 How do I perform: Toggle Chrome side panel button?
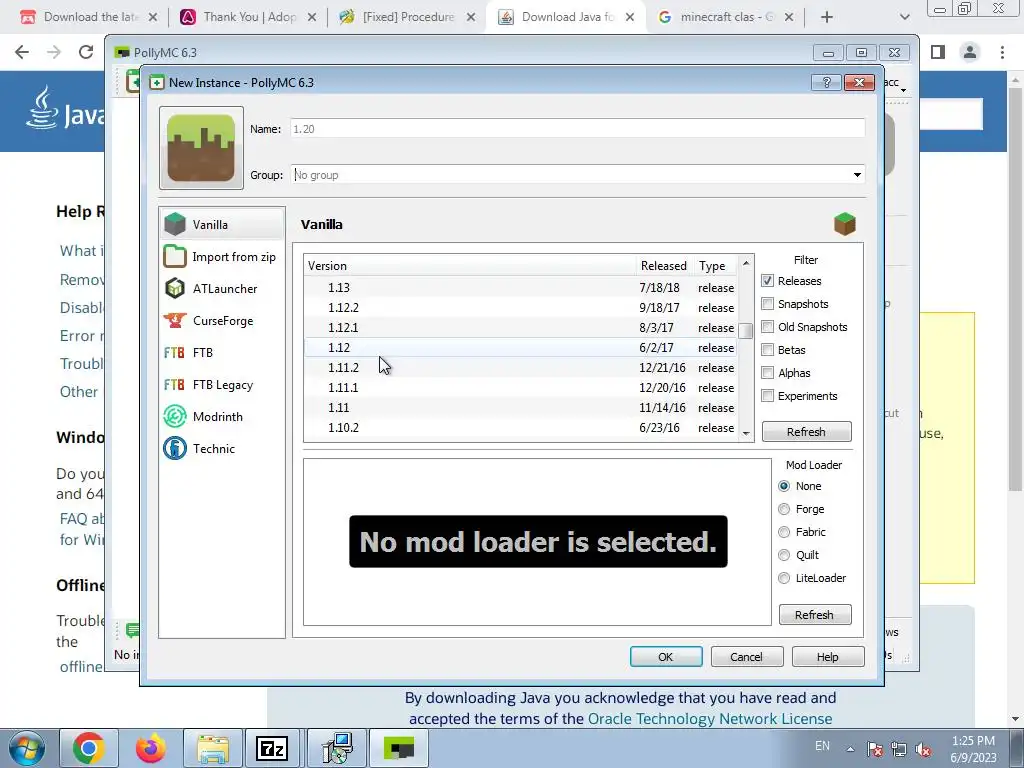pos(938,52)
